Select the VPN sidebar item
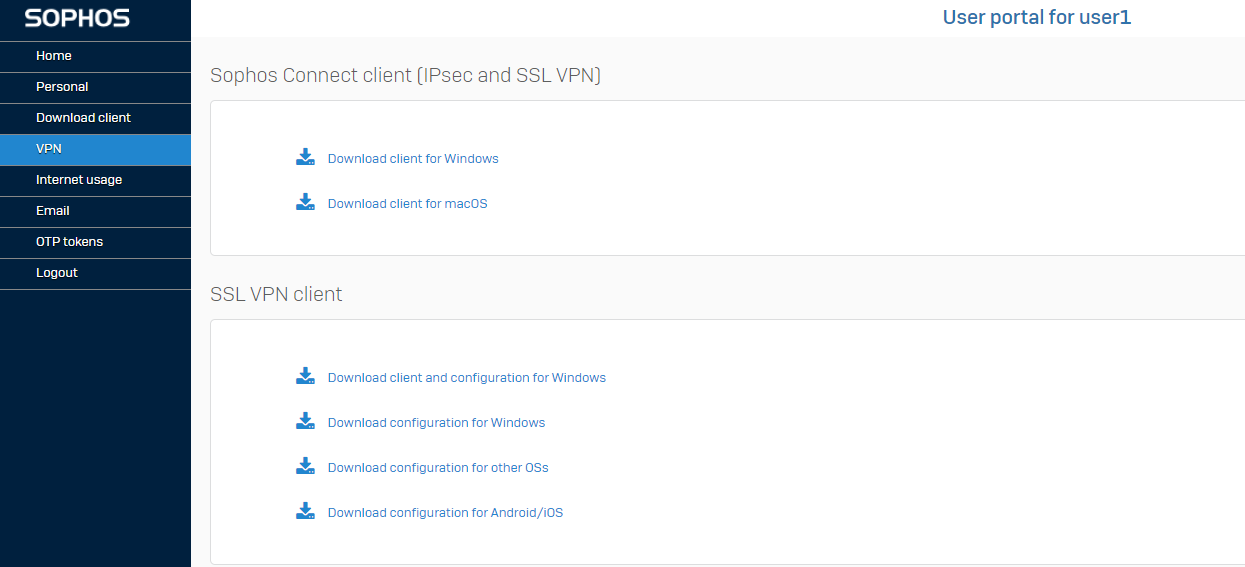 95,149
